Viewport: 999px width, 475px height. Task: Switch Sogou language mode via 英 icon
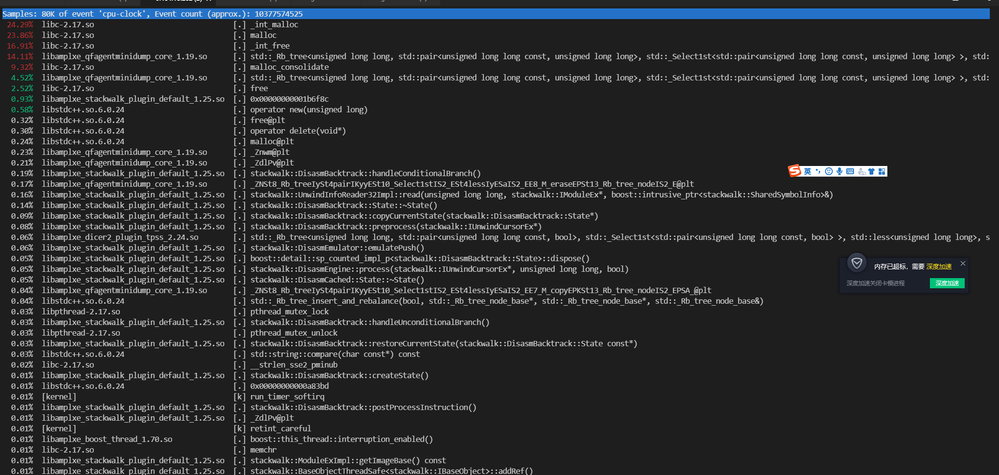pos(807,171)
